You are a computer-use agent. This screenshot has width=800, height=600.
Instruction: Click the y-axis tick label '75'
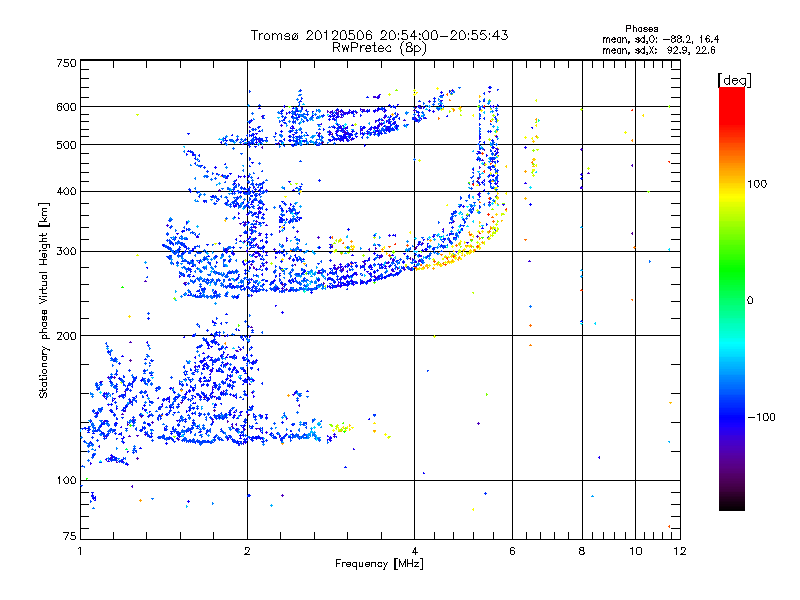coord(70,536)
